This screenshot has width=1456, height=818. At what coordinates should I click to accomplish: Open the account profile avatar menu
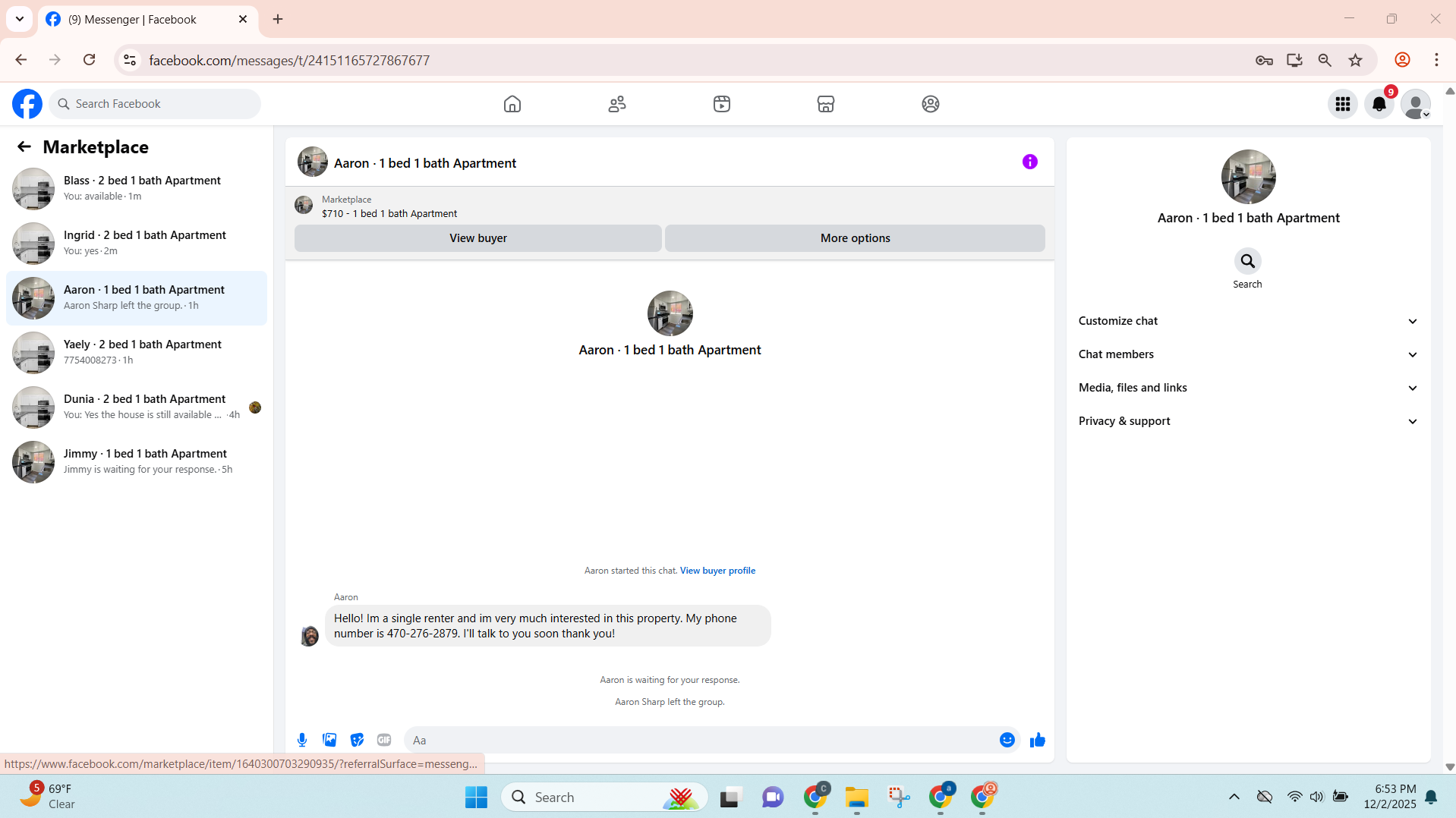tap(1416, 104)
